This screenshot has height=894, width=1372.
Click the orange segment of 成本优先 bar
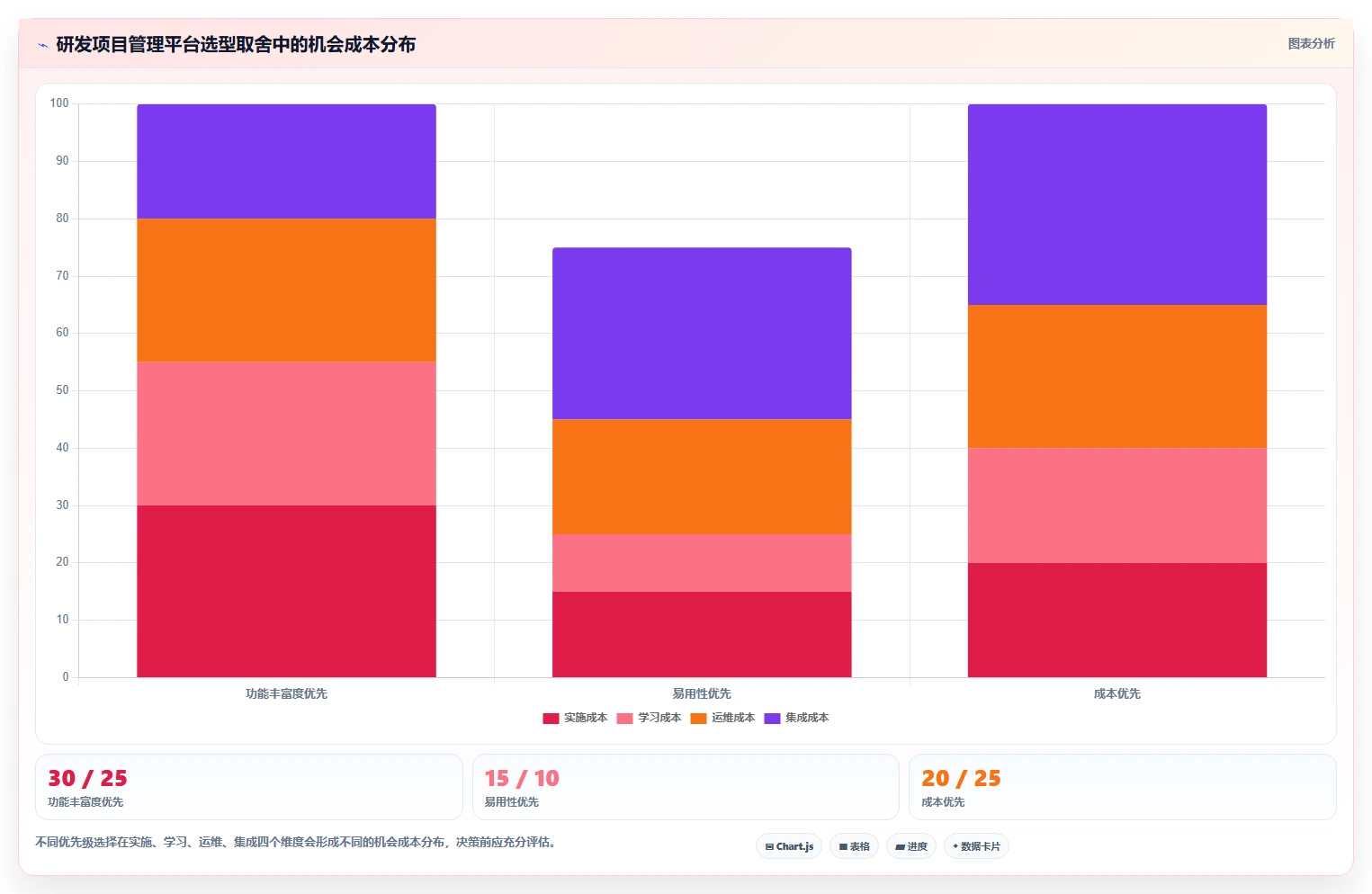pos(1117,377)
